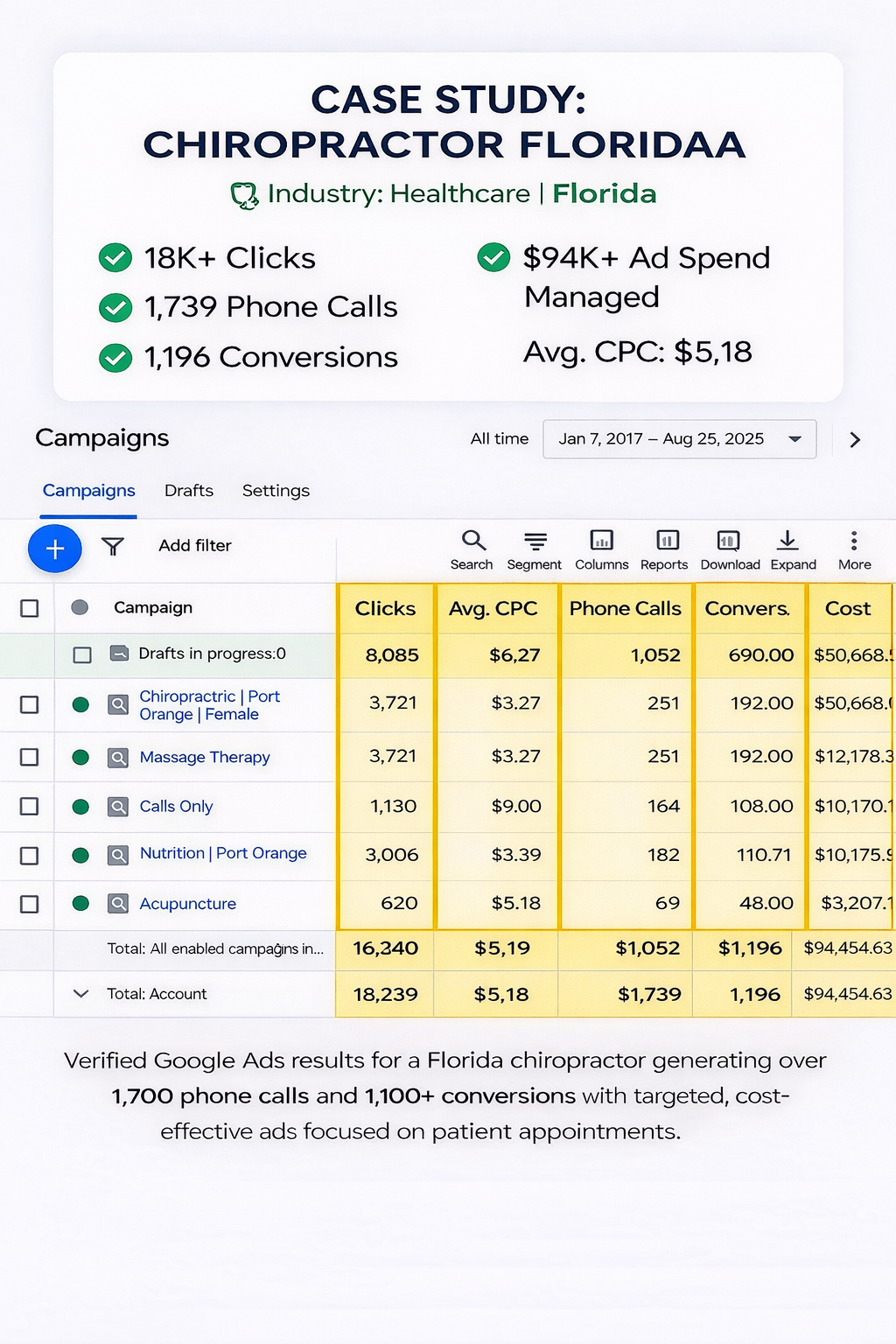
Task: Open the date range dropdown
Action: pos(679,439)
